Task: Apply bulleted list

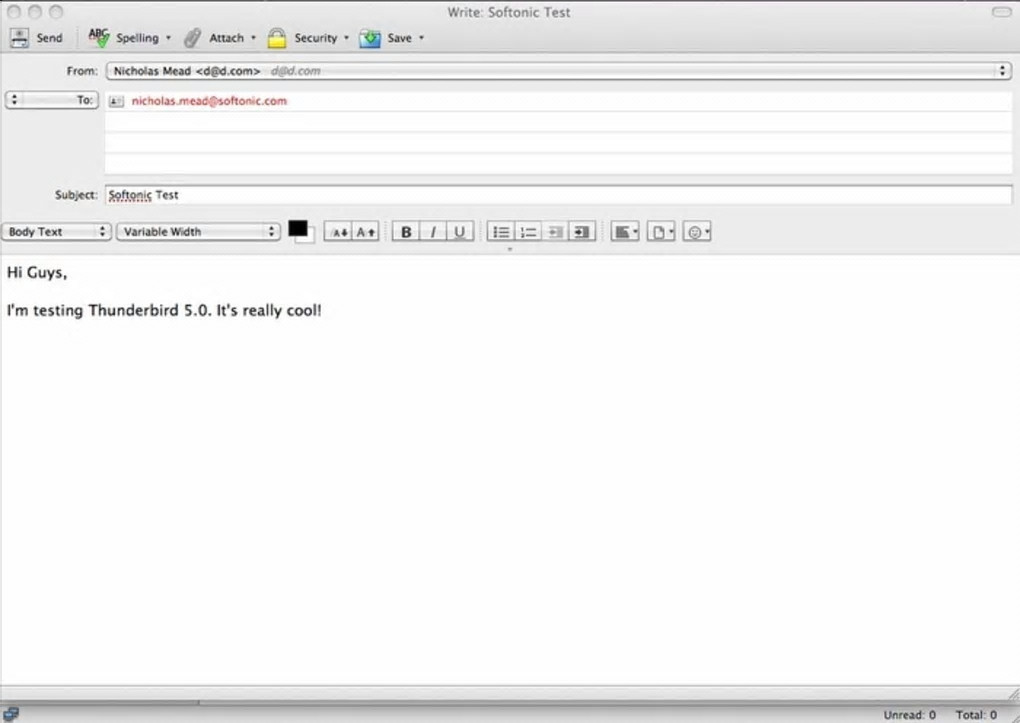Action: click(500, 232)
